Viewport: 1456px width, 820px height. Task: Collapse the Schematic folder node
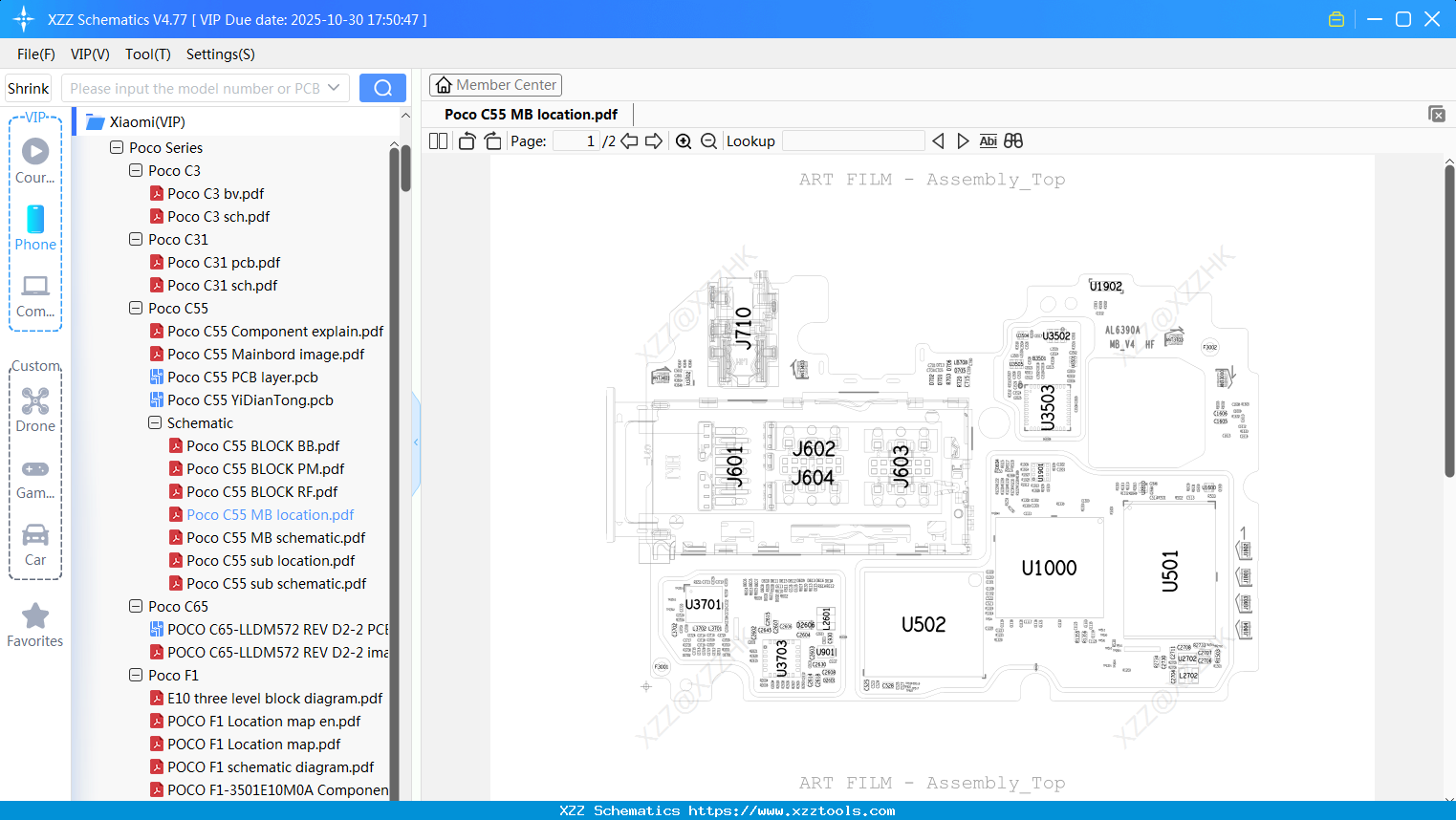click(154, 422)
